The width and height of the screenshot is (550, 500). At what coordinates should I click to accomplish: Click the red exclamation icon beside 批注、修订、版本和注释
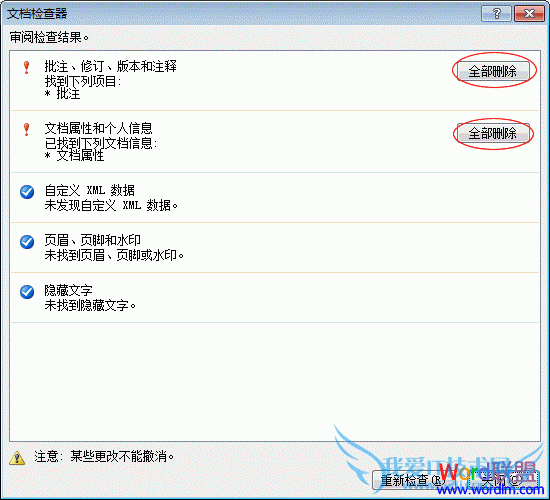click(x=26, y=67)
